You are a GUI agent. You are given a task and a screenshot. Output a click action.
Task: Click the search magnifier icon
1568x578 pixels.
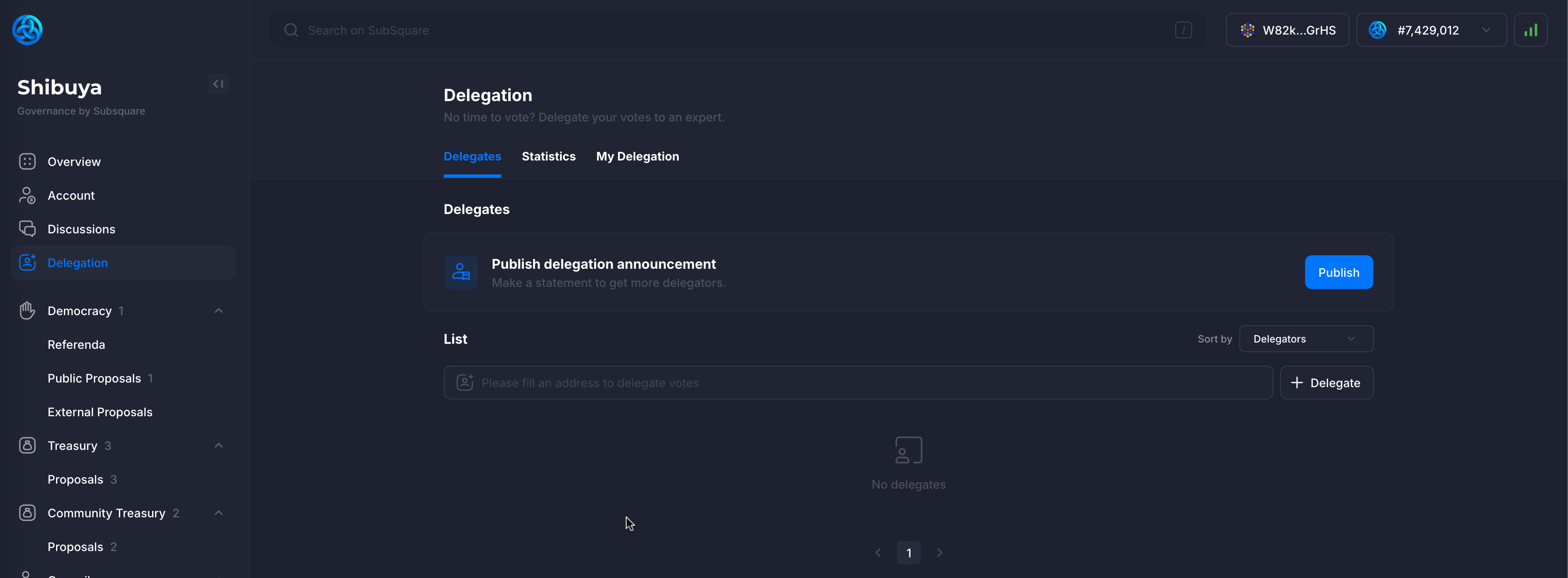[291, 30]
